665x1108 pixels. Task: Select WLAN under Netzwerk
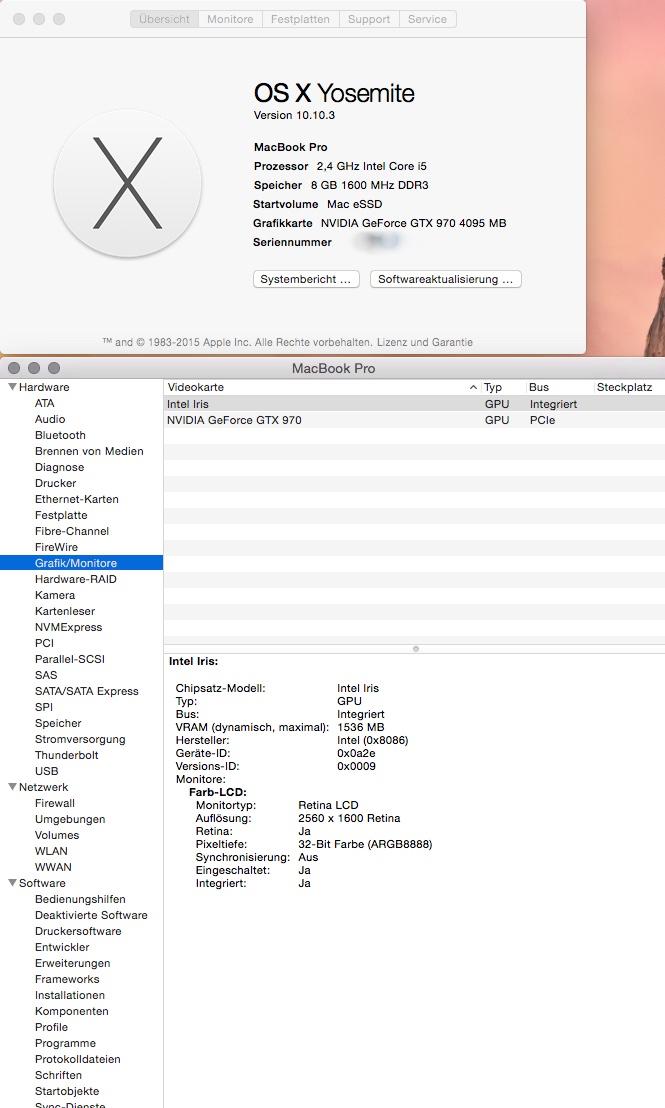[51, 851]
